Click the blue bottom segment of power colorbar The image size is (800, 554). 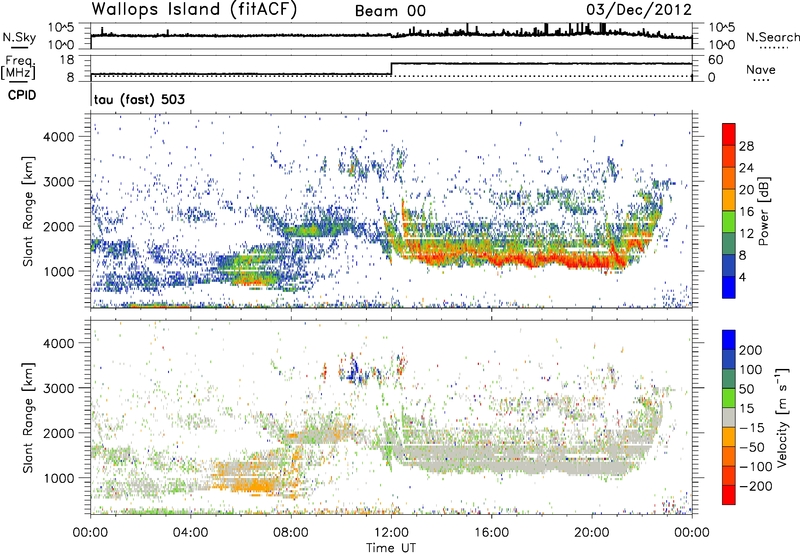729,287
